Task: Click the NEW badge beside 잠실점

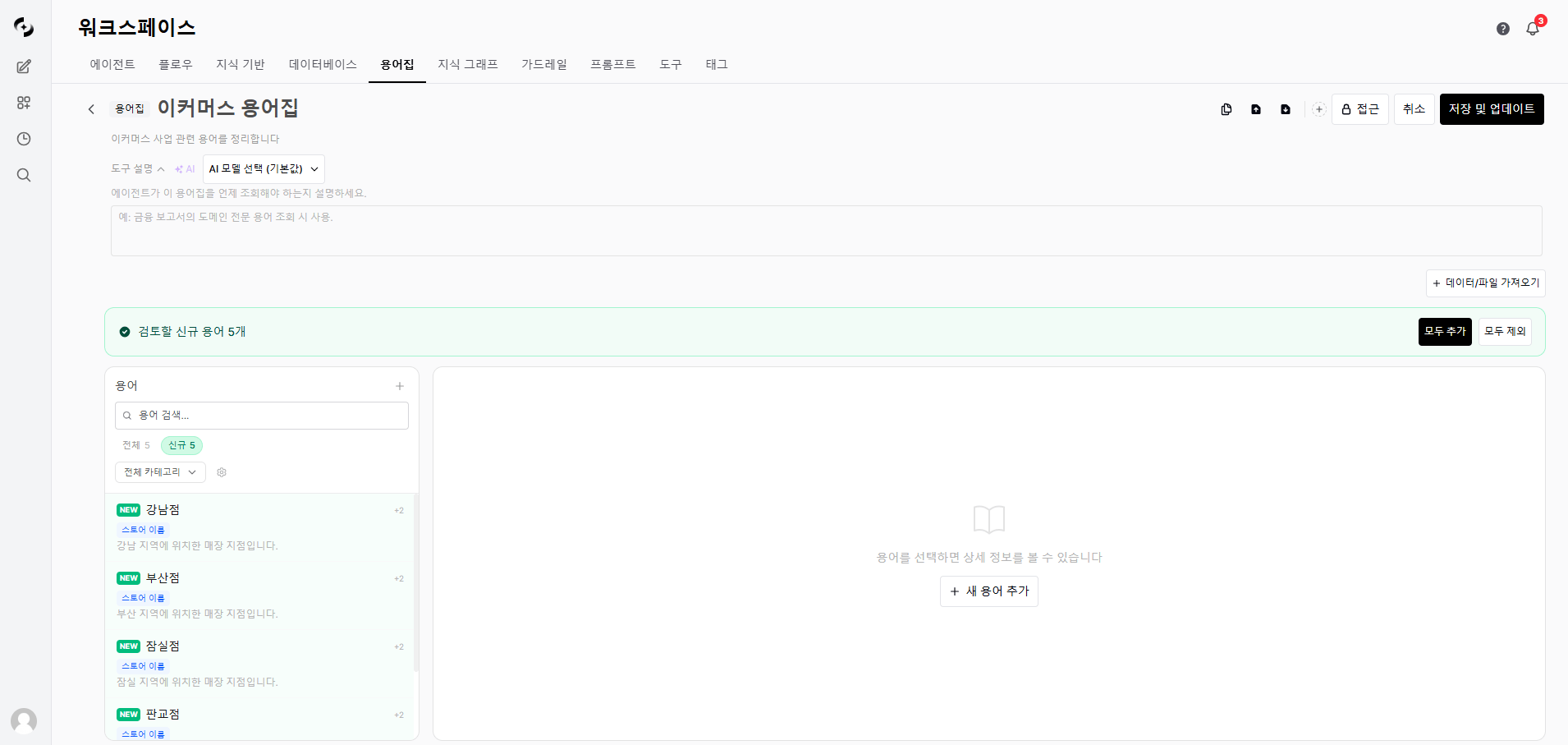Action: coord(129,646)
